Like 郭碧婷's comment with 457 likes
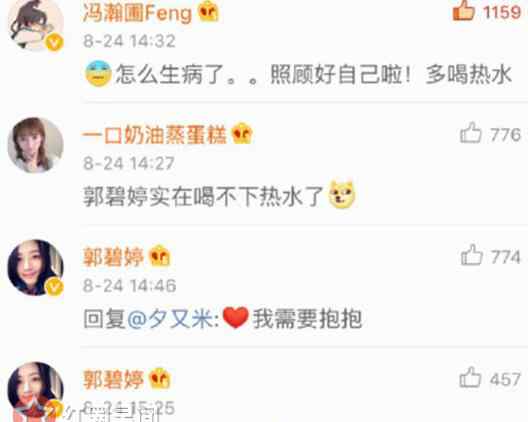Viewport: 528px width, 422px height. 470,377
